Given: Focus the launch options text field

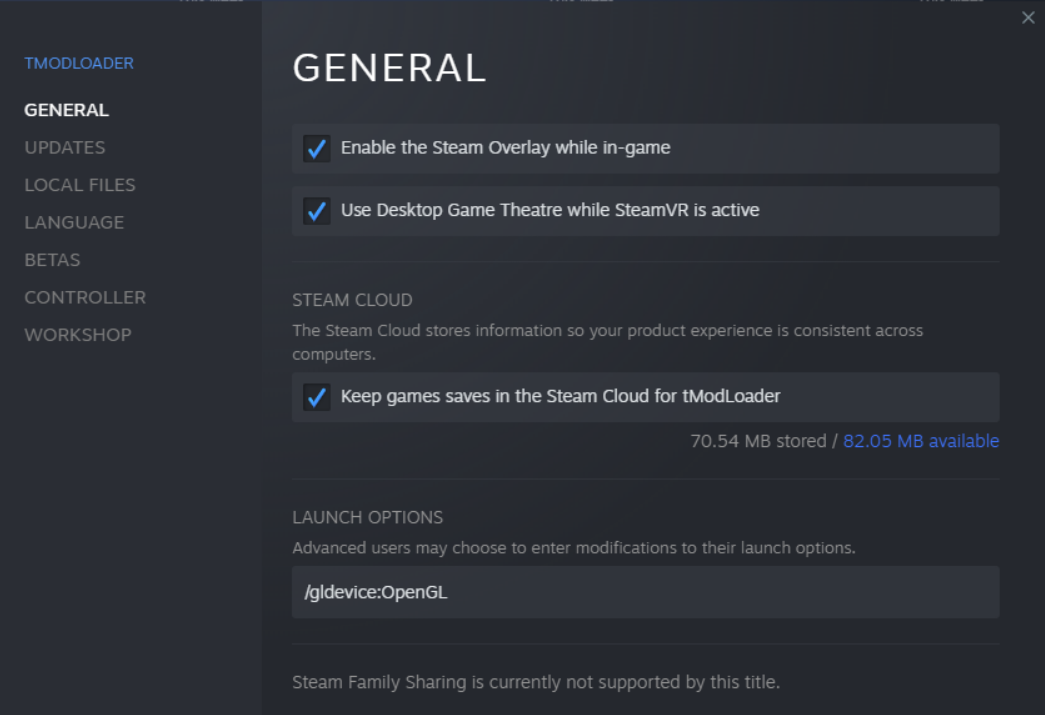Looking at the screenshot, I should pos(645,592).
